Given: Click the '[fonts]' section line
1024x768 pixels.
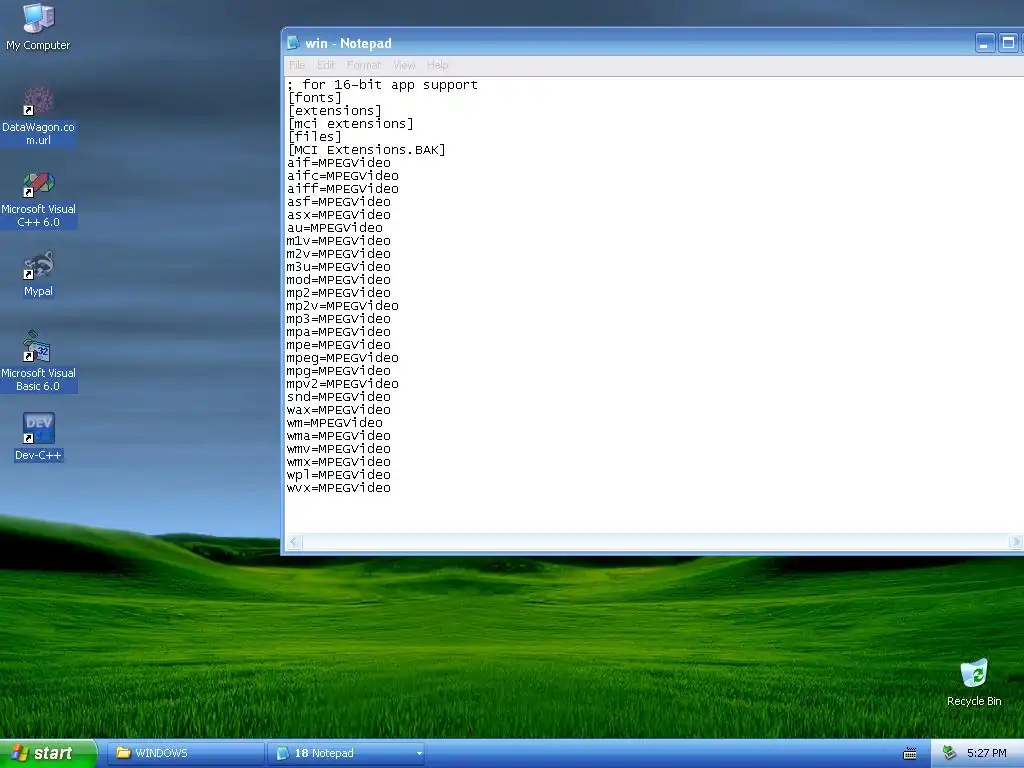Looking at the screenshot, I should pyautogui.click(x=314, y=98).
